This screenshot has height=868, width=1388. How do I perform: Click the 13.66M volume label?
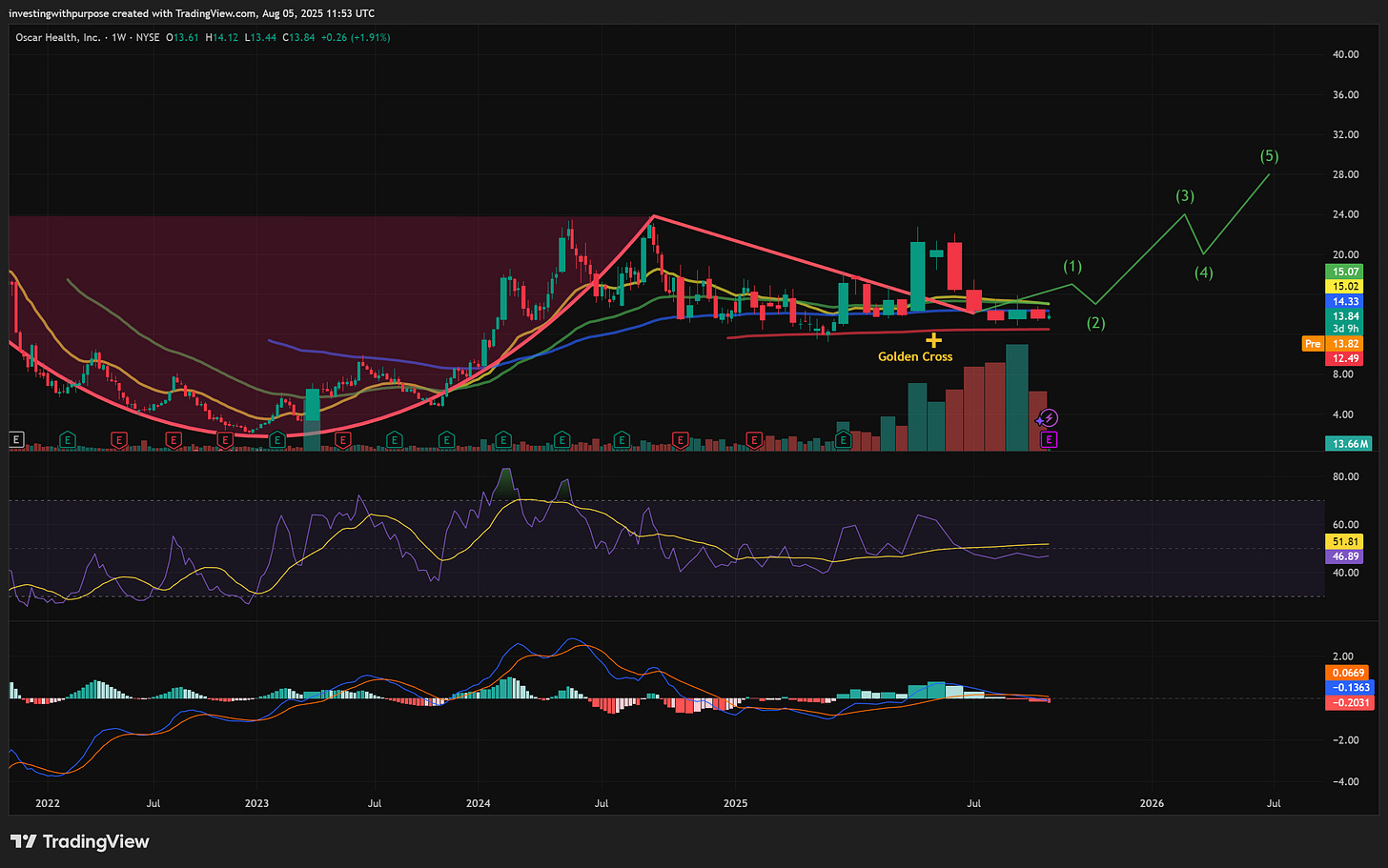click(x=1349, y=443)
